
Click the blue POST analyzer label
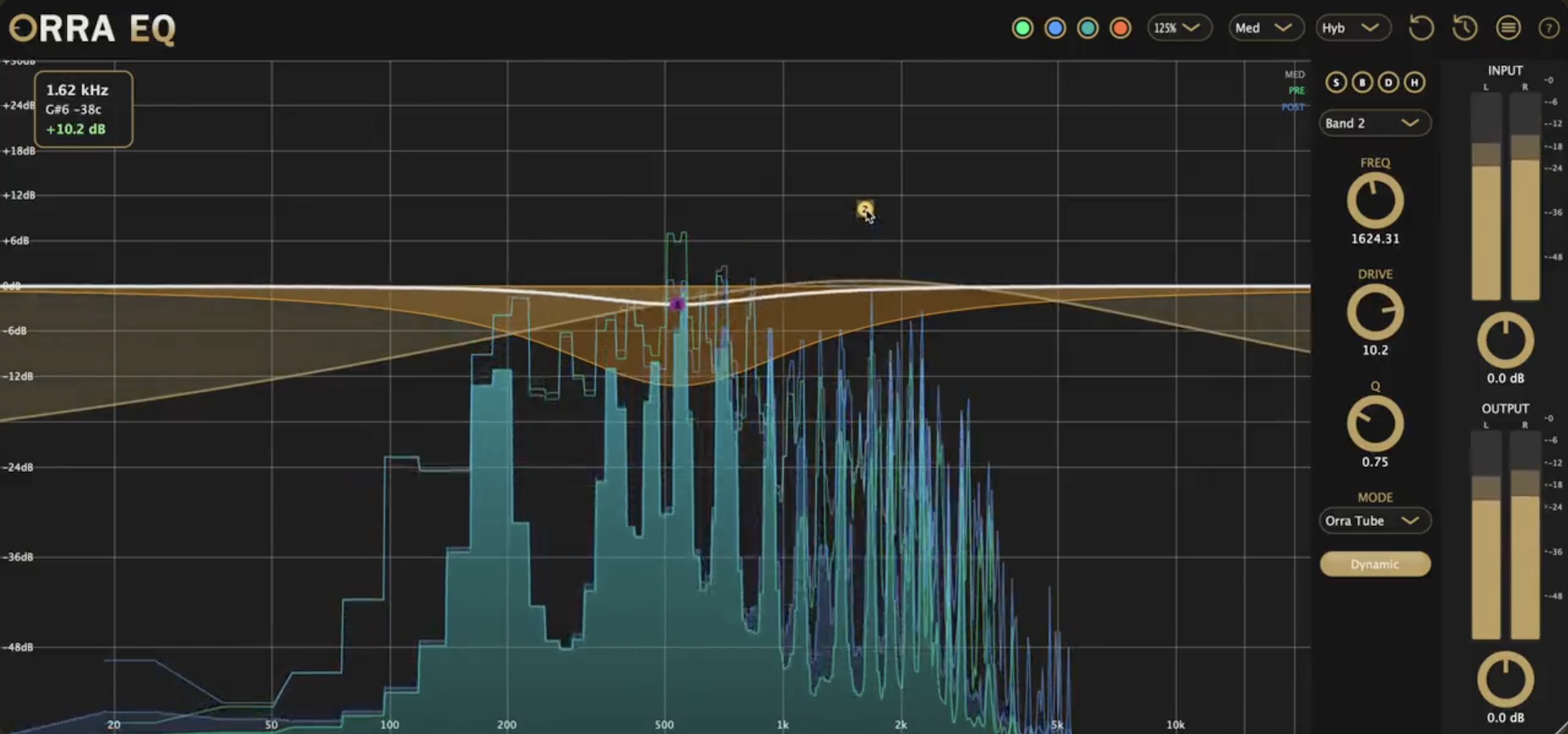[x=1294, y=107]
